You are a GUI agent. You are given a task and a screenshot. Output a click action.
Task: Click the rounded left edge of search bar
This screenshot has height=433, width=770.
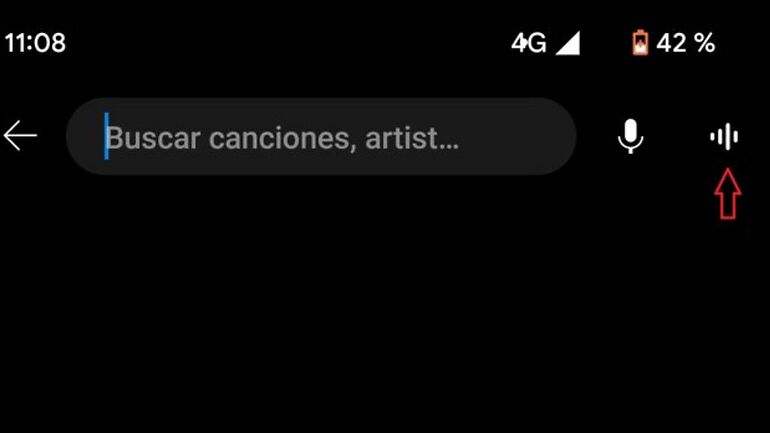pyautogui.click(x=81, y=136)
